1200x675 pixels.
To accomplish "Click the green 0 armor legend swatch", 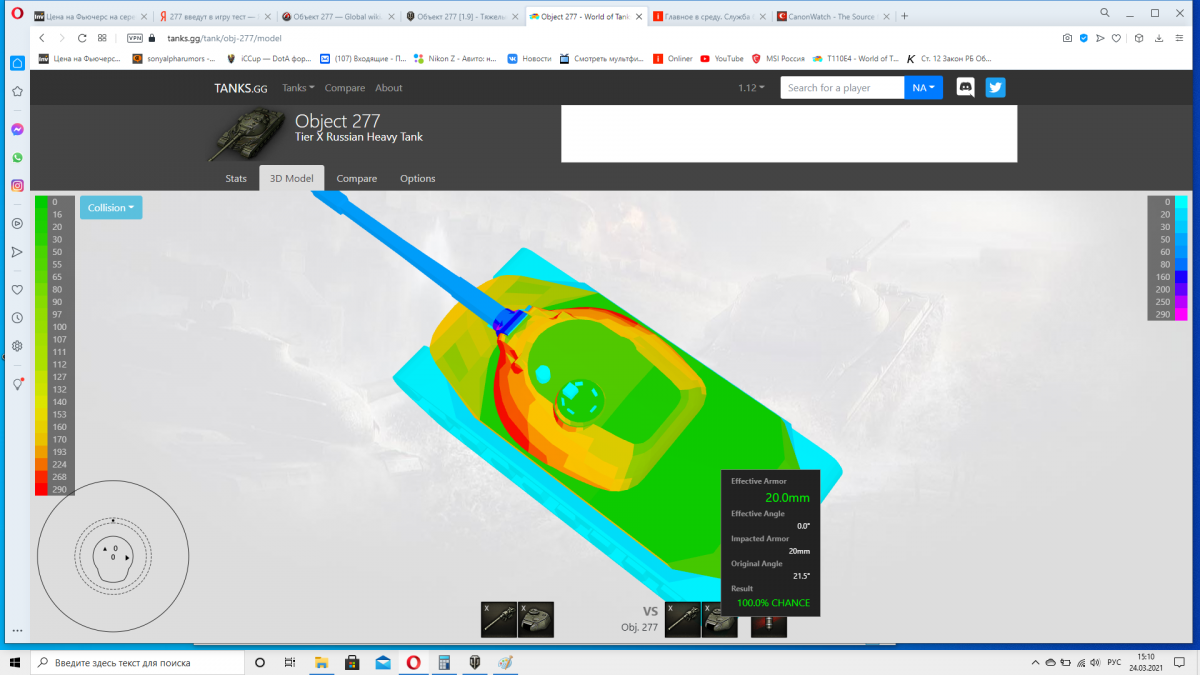I will [42, 202].
